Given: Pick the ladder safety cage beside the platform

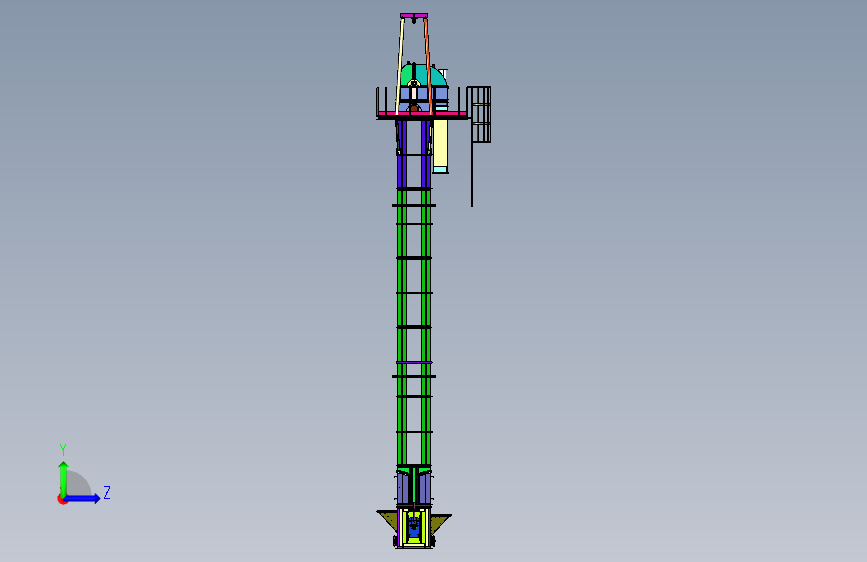Looking at the screenshot, I should tap(479, 114).
